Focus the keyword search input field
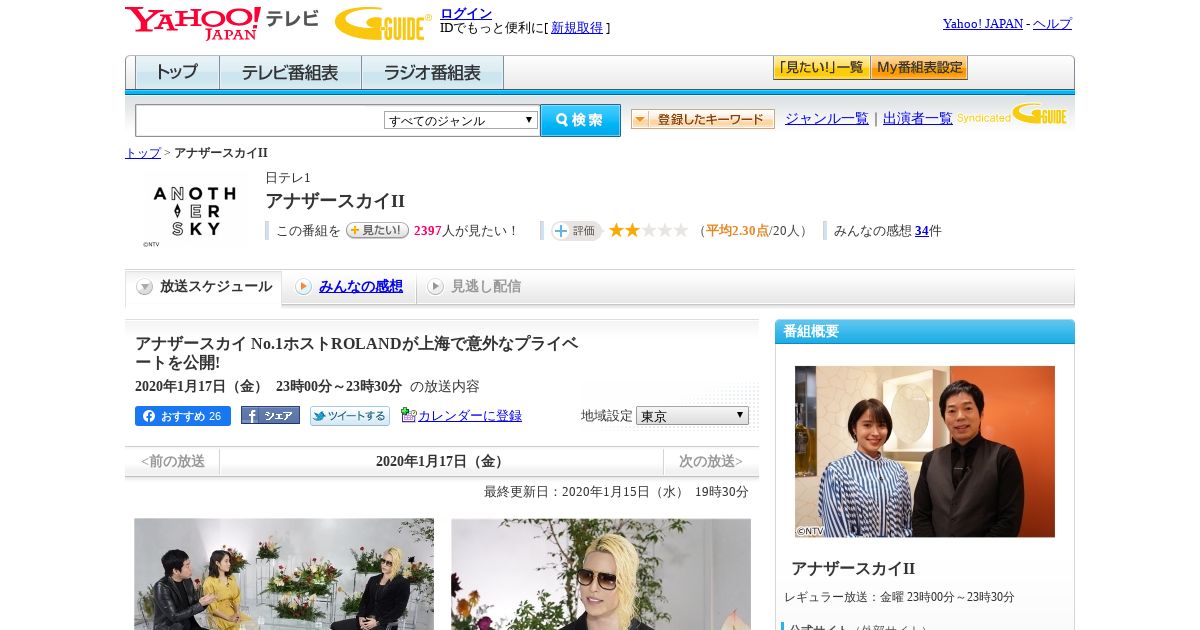1200x630 pixels. pos(260,120)
